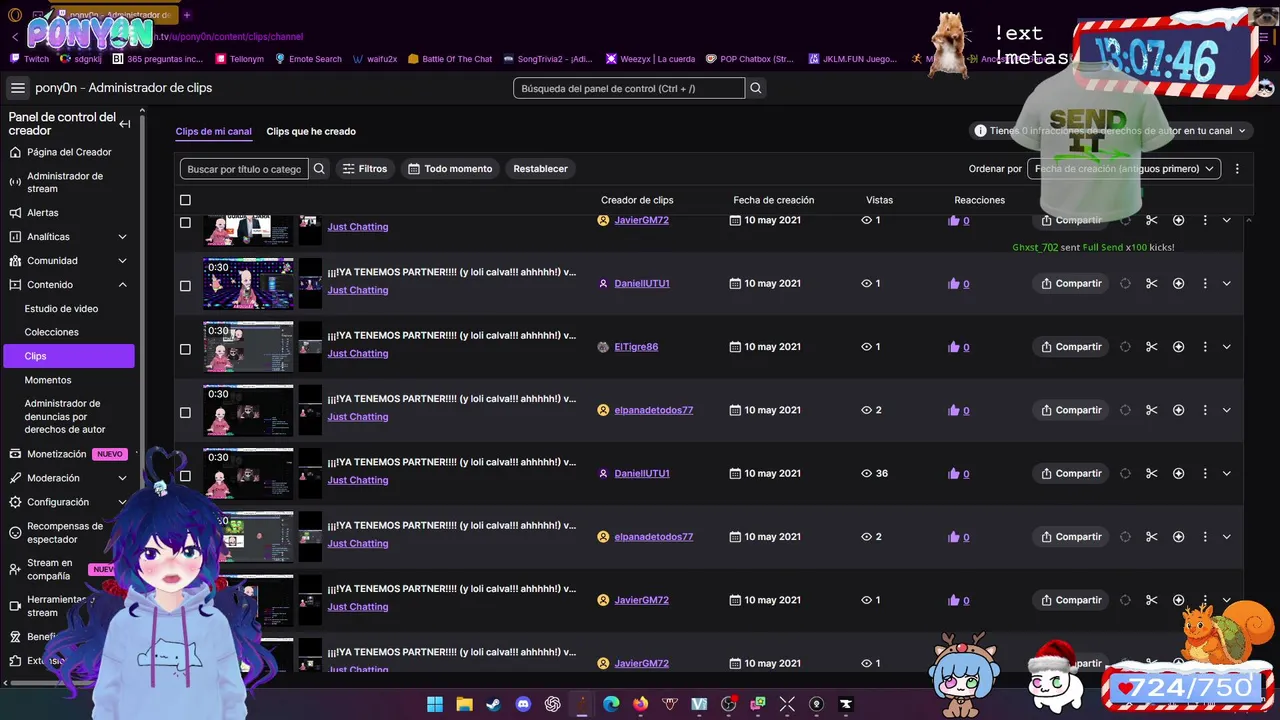Open Discord from the taskbar
This screenshot has height=720, width=1280.
tap(523, 704)
